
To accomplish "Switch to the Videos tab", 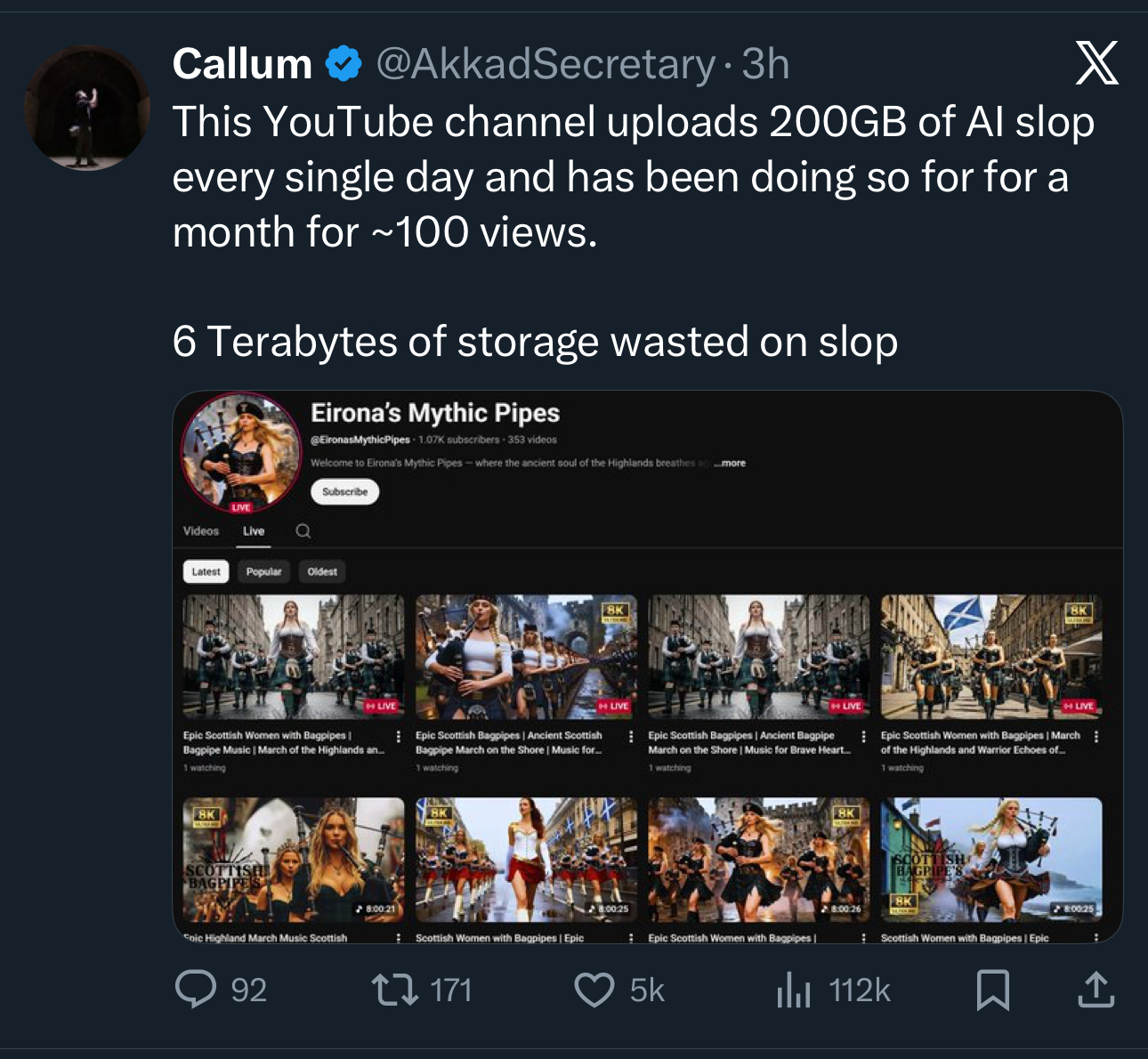I will click(203, 530).
